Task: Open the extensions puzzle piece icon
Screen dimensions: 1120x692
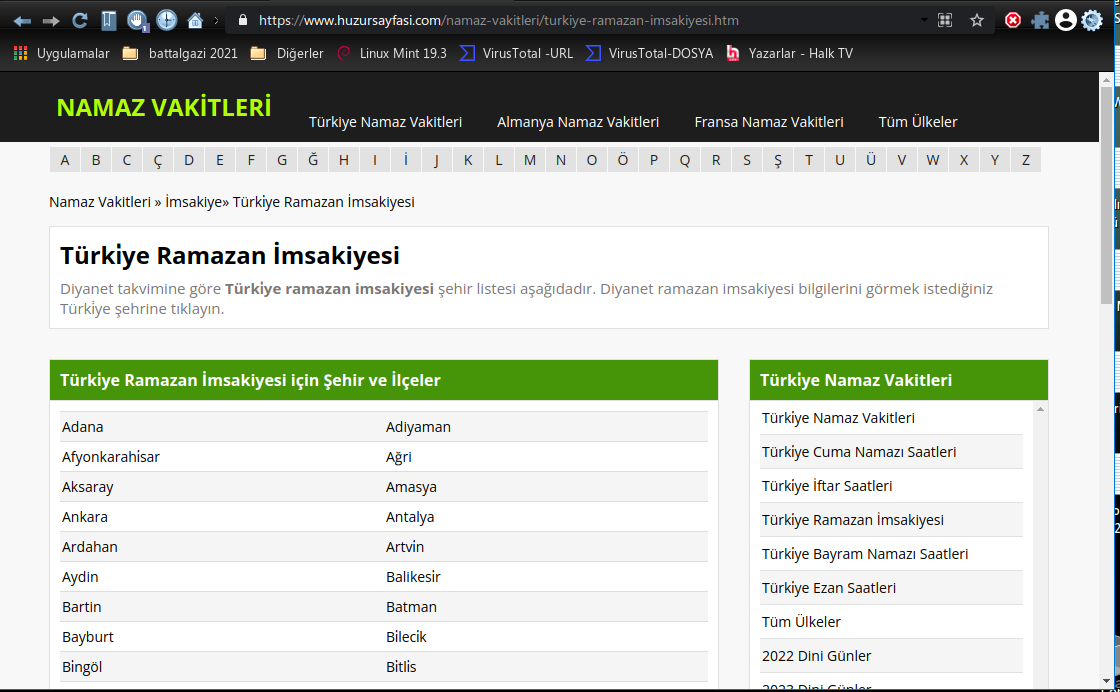Action: point(1040,20)
